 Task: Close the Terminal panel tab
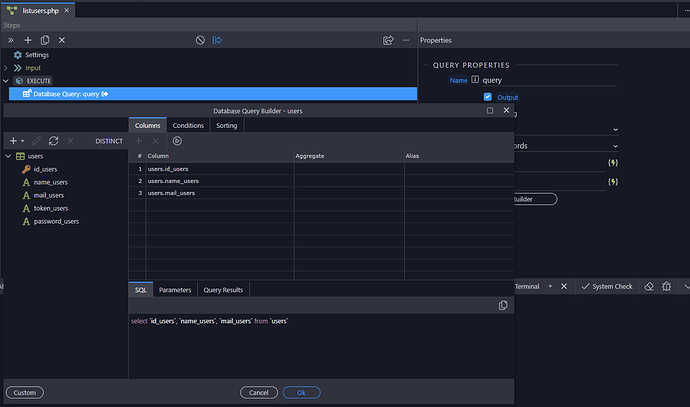click(564, 286)
